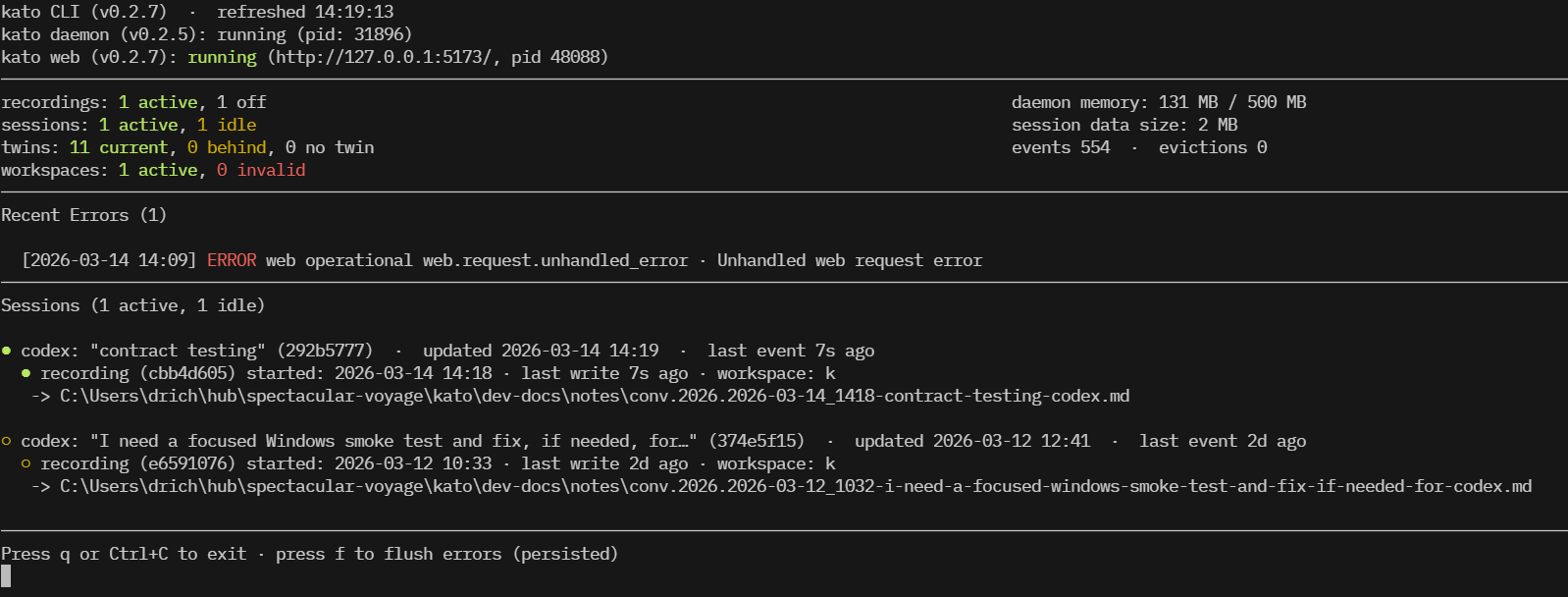Click the terminal cursor block at the prompt

pyautogui.click(x=6, y=576)
